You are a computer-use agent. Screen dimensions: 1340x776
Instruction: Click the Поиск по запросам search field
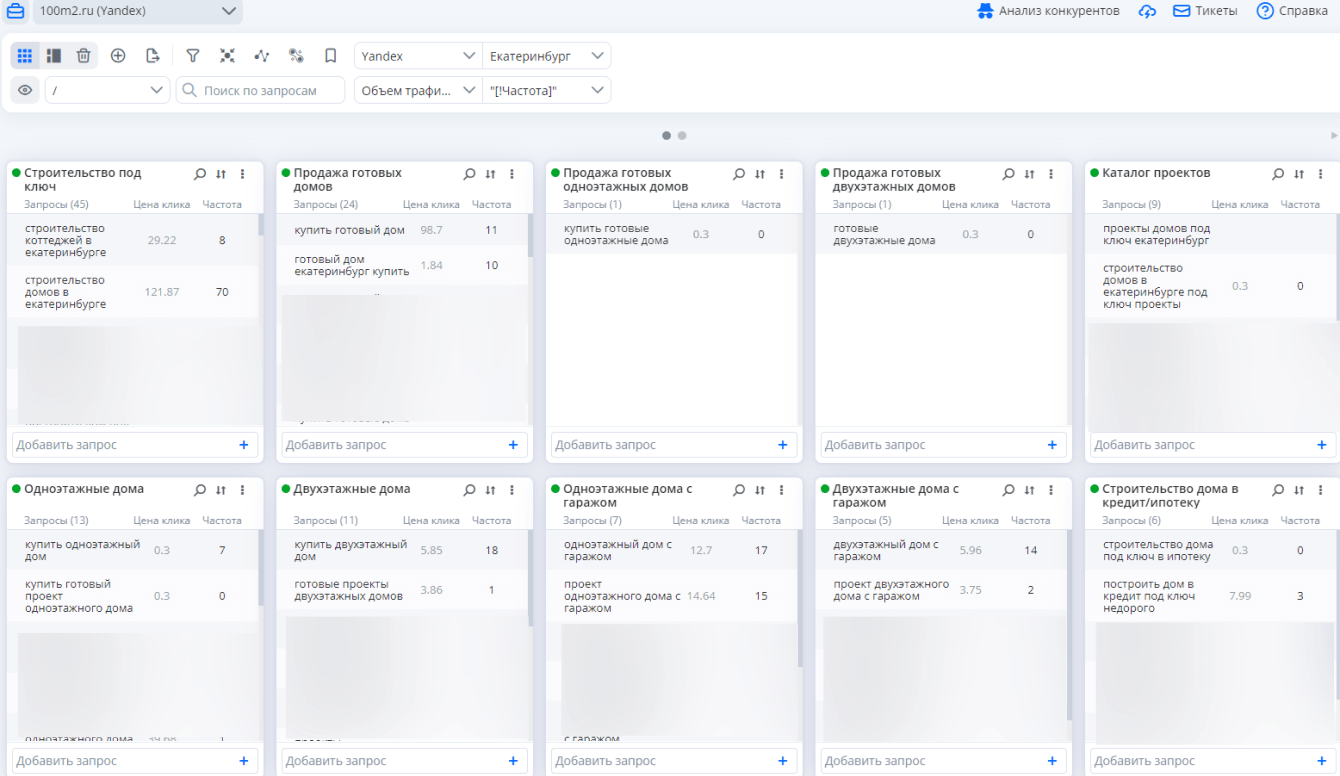pos(260,90)
